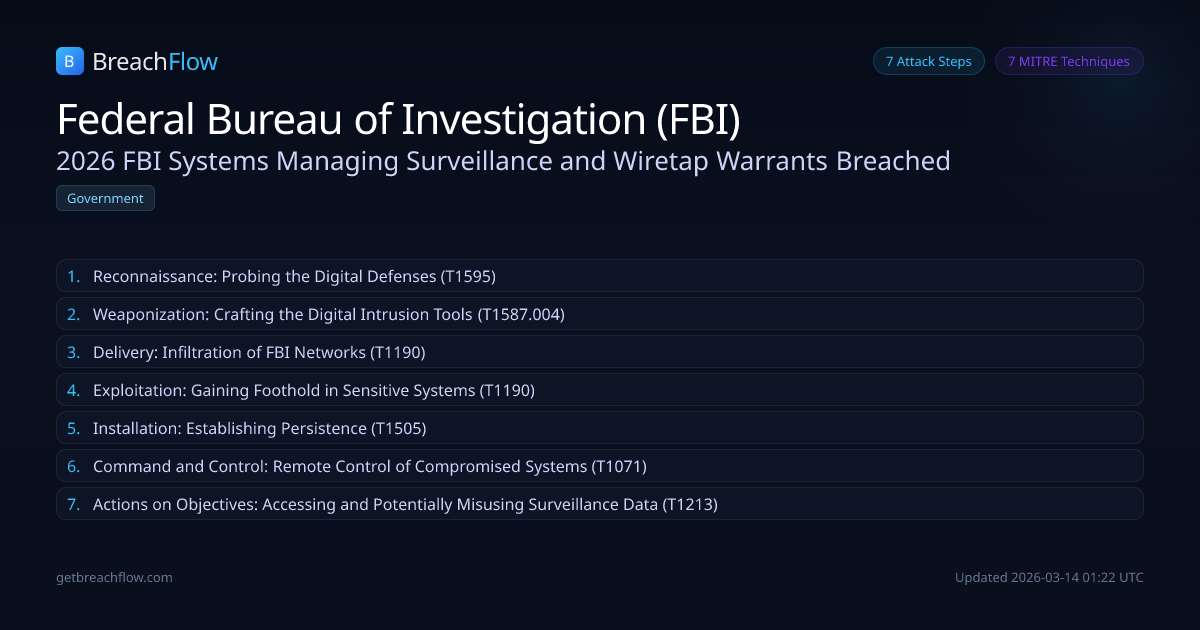The width and height of the screenshot is (1200, 630).
Task: Open step 7 Actions on Objectives row
Action: coord(599,504)
